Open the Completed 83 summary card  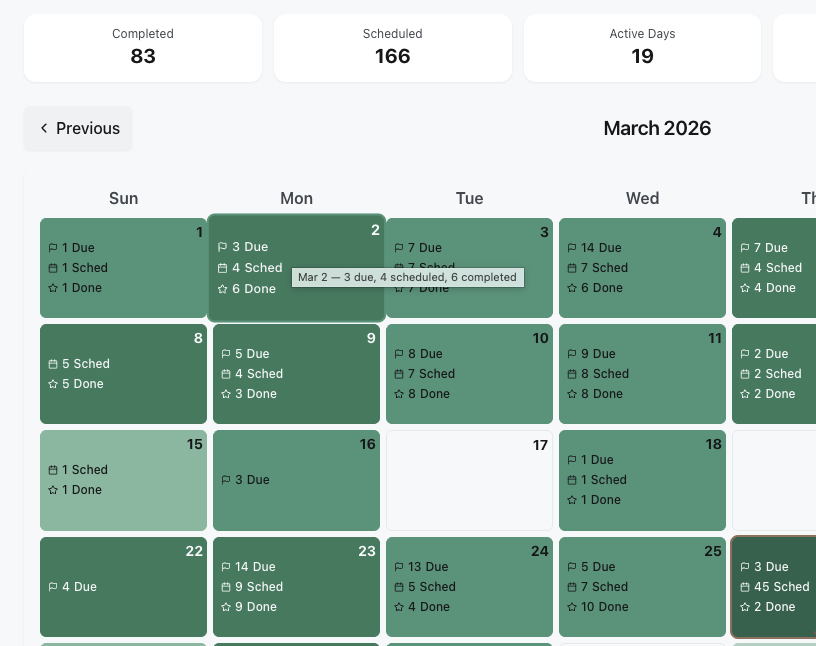point(142,48)
